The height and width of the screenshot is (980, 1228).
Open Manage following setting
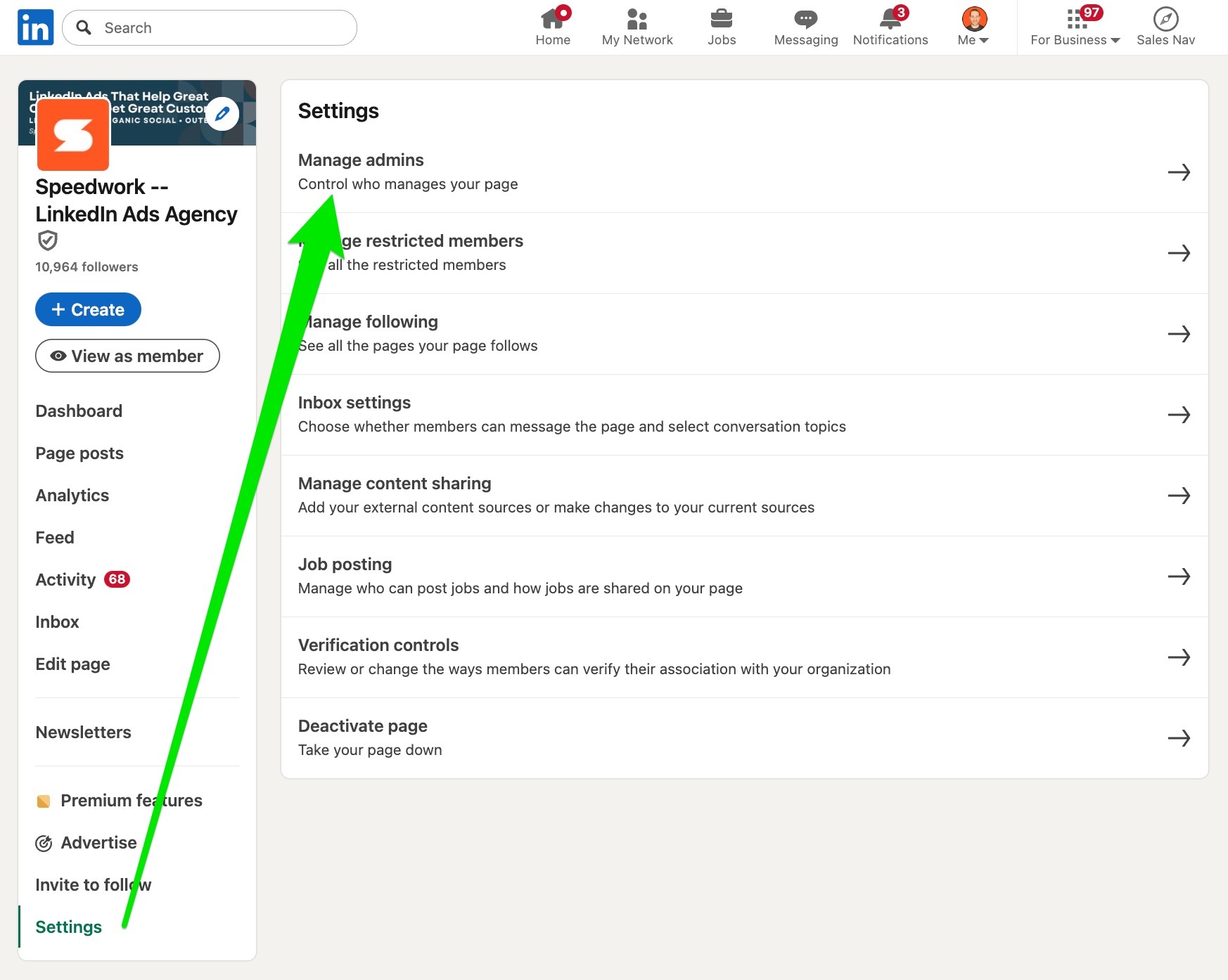point(744,334)
